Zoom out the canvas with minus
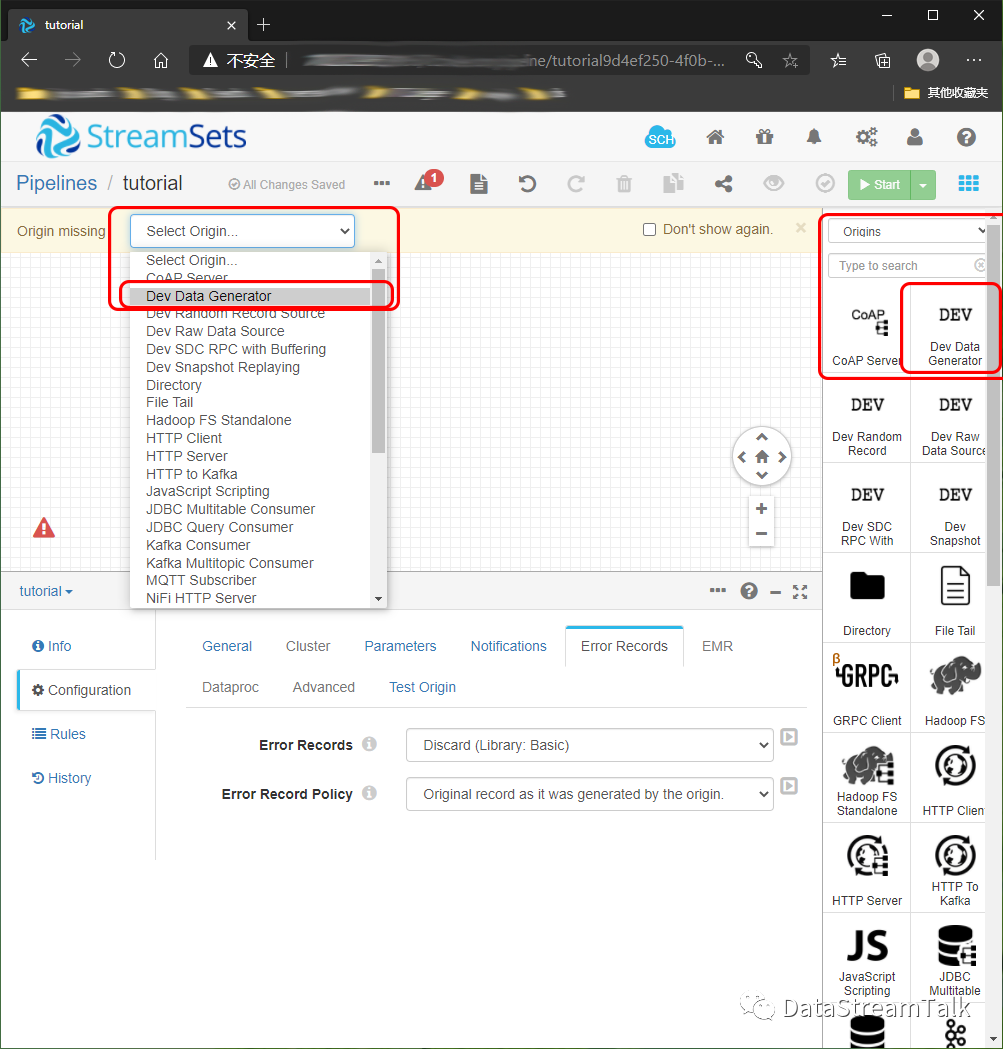The height and width of the screenshot is (1049, 1003). click(761, 533)
